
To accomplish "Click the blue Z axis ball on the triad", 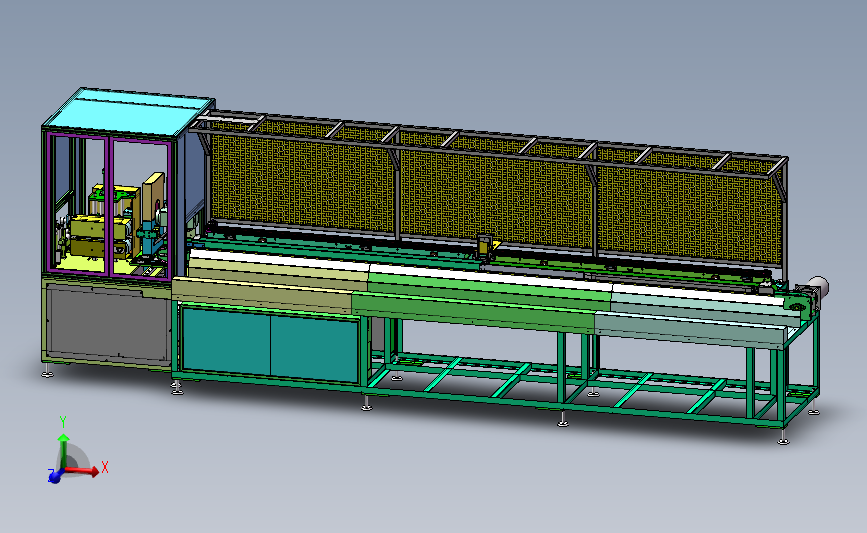I will pos(54,477).
